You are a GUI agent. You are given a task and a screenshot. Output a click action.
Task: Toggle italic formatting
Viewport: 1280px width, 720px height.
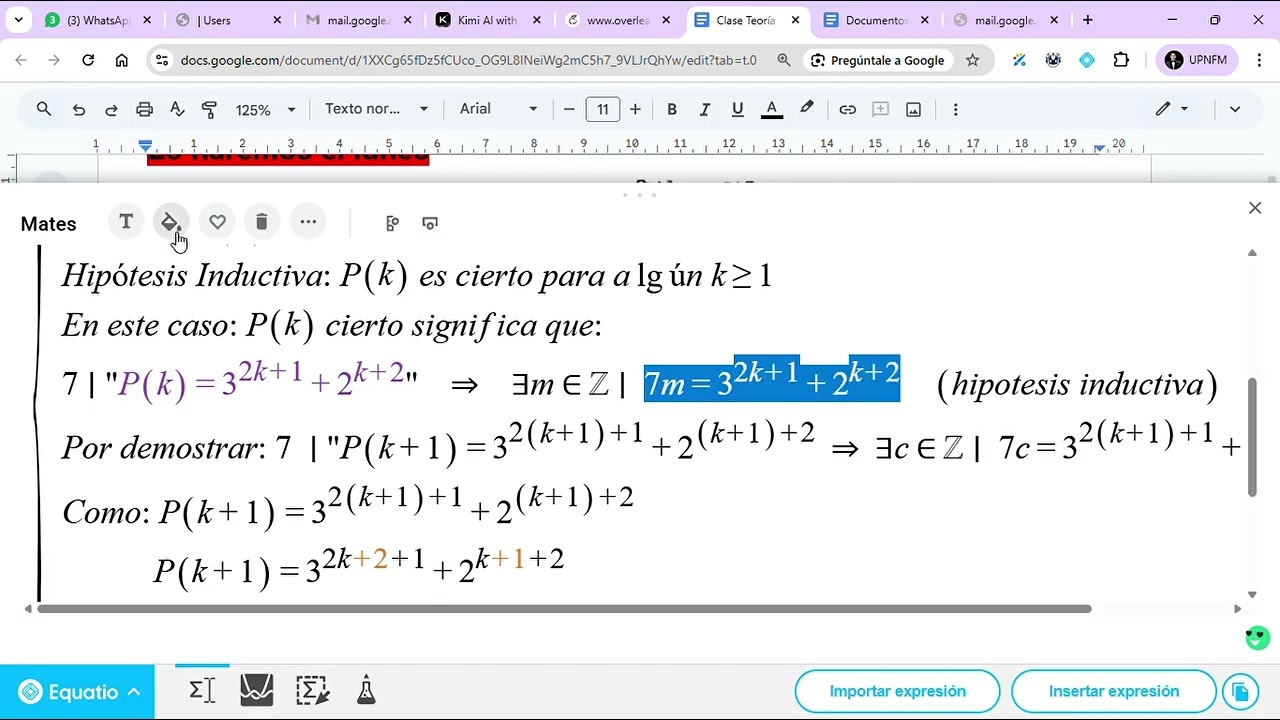coord(704,110)
